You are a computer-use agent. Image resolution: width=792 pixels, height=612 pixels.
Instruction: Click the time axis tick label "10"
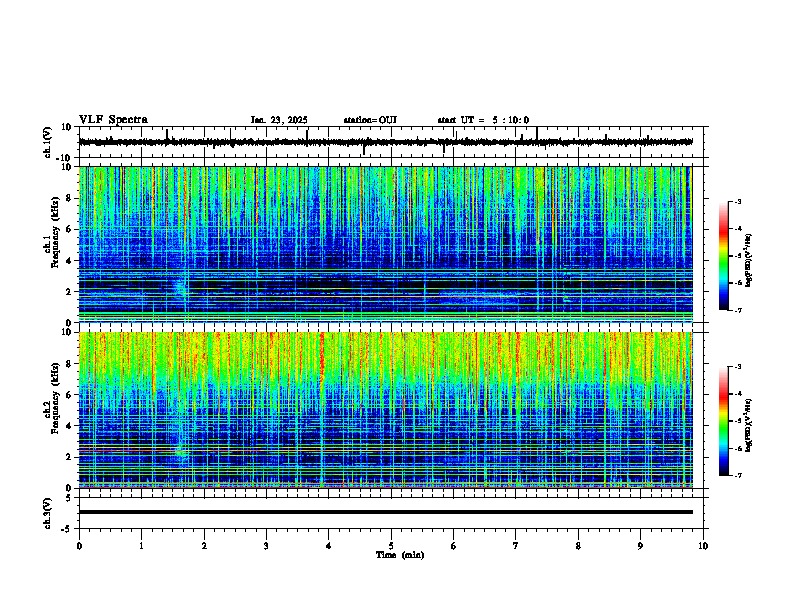[x=703, y=546]
